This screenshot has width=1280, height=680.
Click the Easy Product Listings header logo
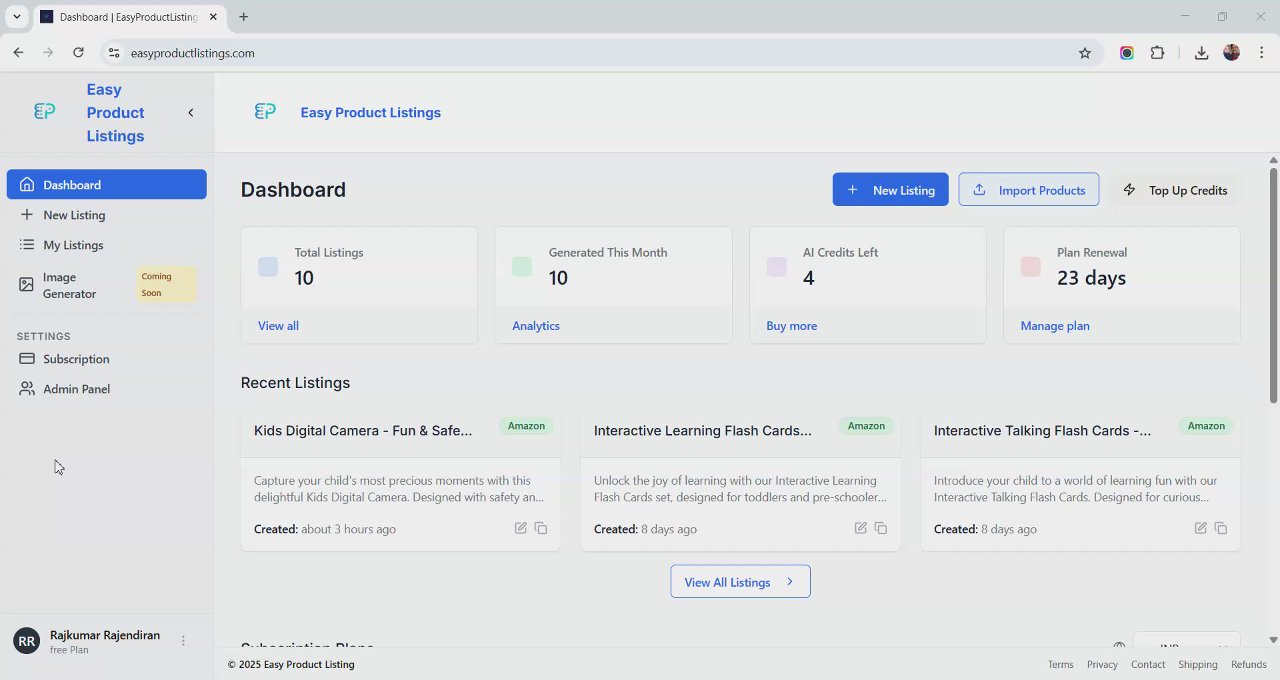pos(265,112)
